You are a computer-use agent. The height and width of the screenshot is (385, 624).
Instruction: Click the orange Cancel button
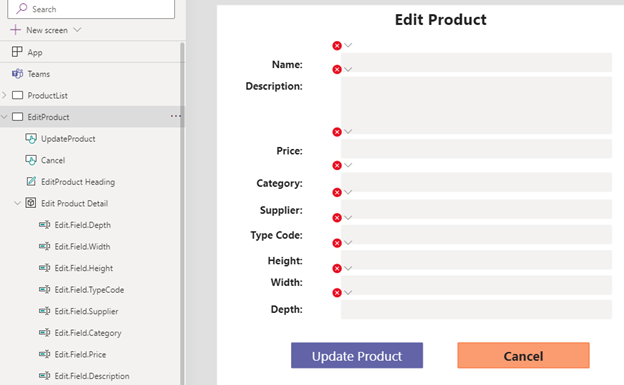[x=523, y=356]
